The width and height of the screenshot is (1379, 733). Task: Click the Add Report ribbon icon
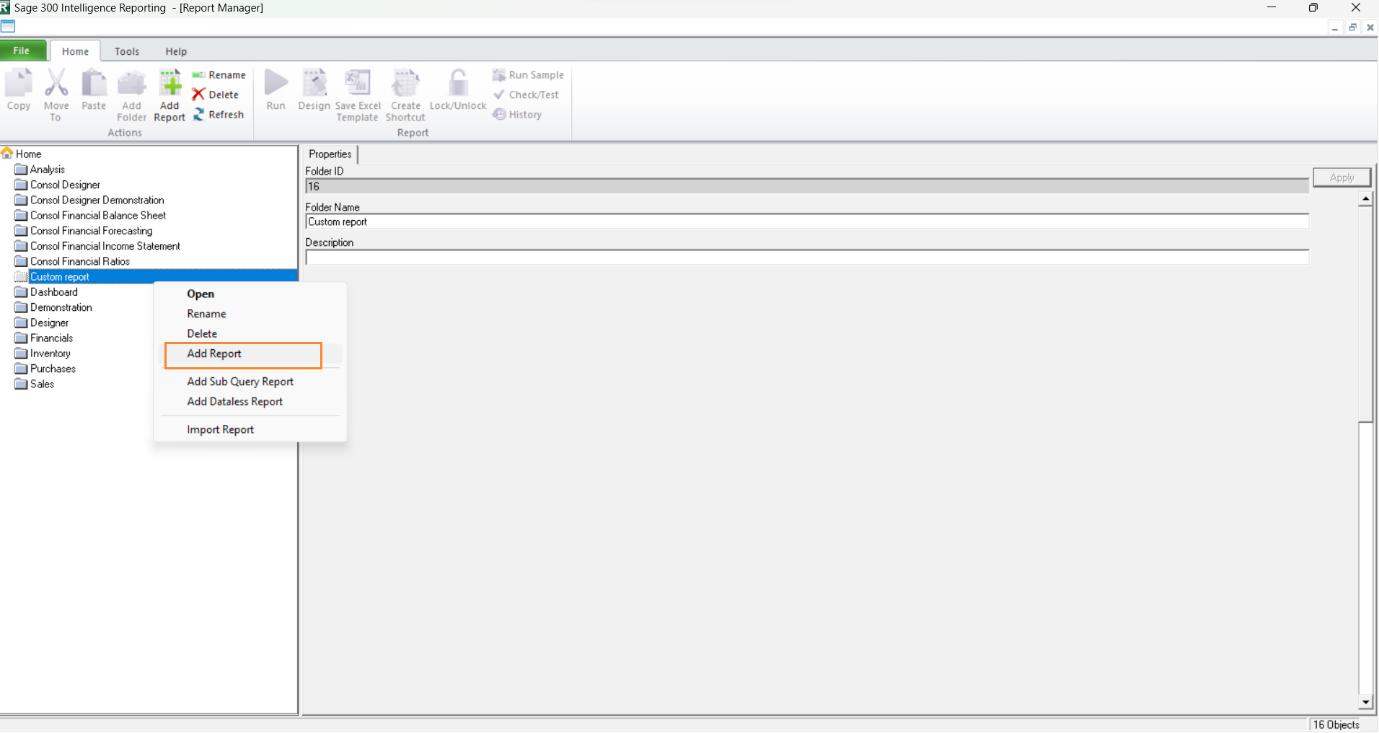click(170, 84)
